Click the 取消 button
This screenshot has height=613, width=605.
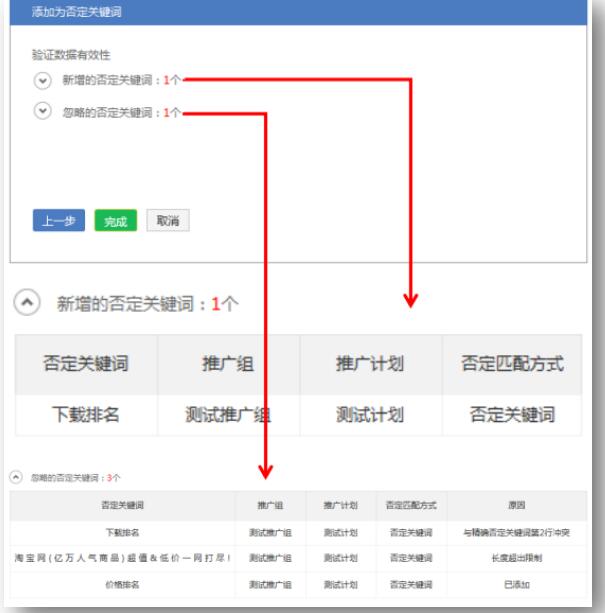tap(167, 221)
